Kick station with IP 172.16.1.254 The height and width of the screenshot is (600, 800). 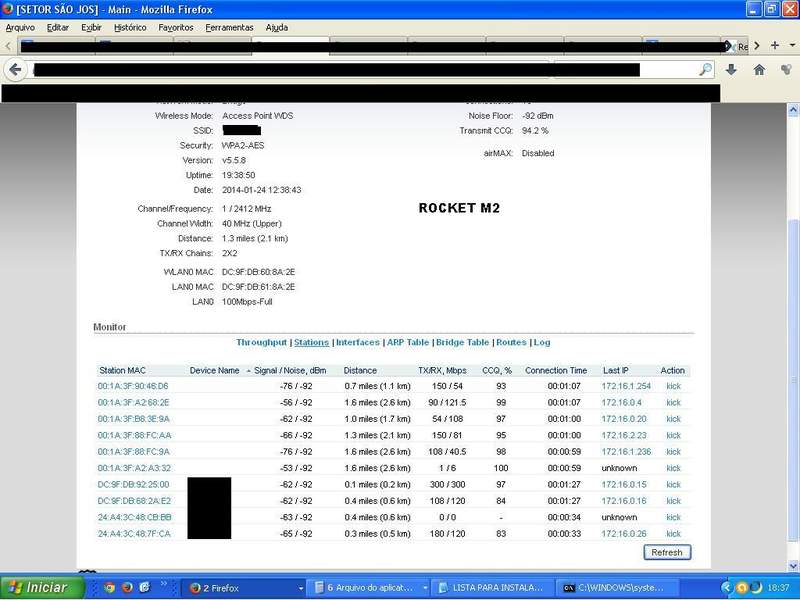click(x=673, y=386)
